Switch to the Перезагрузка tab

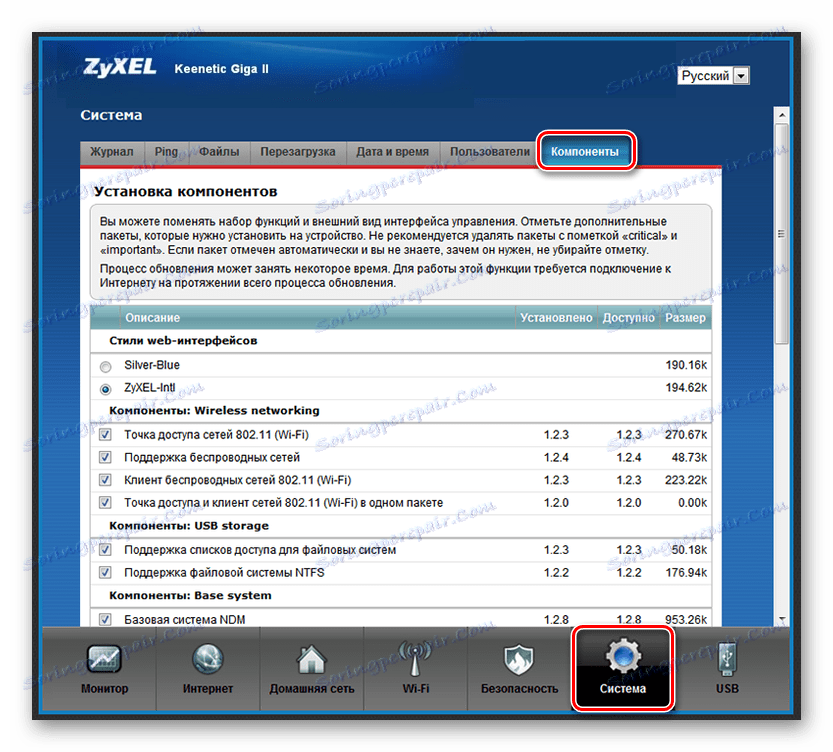tap(298, 152)
